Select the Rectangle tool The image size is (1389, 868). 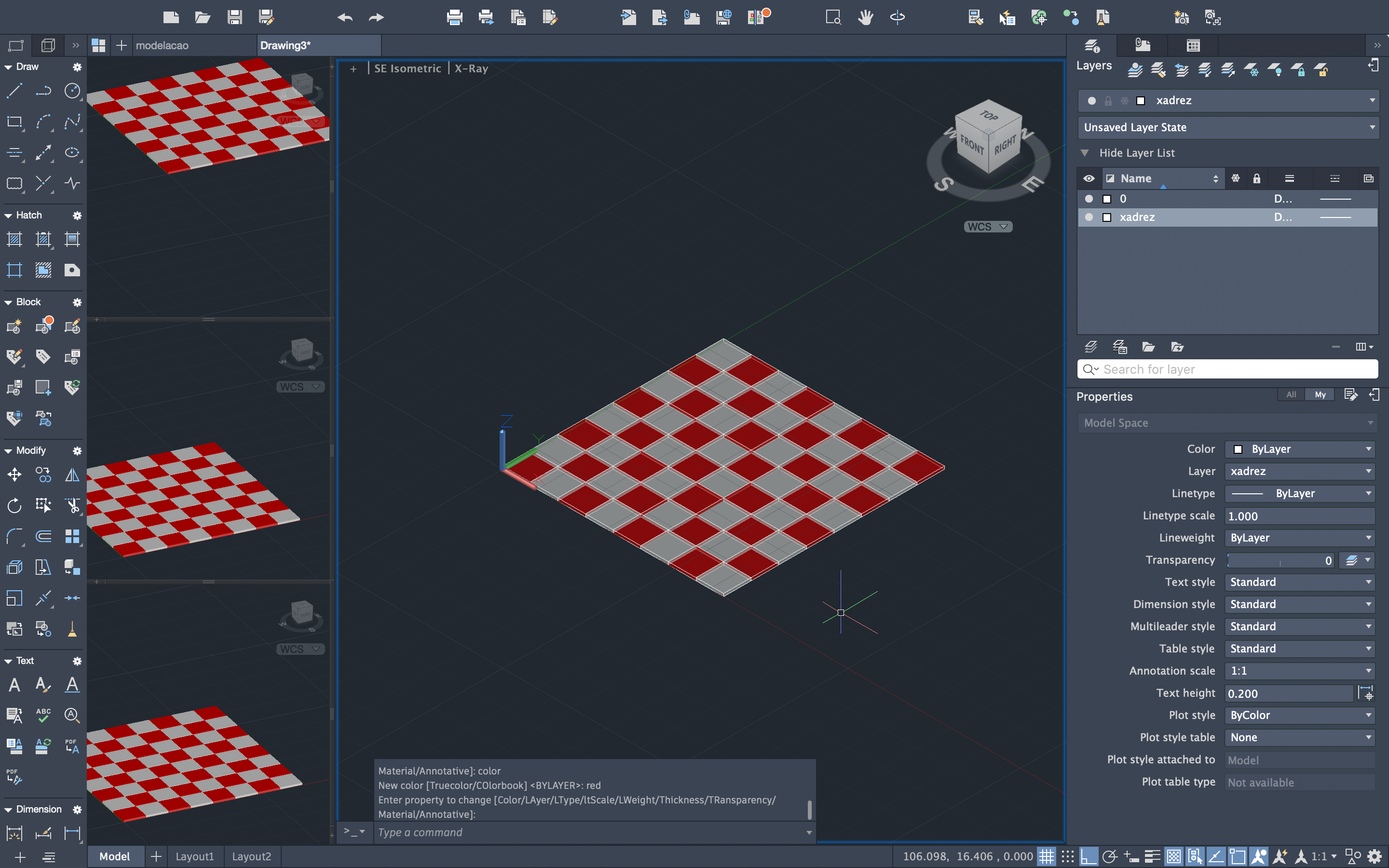coord(14,122)
